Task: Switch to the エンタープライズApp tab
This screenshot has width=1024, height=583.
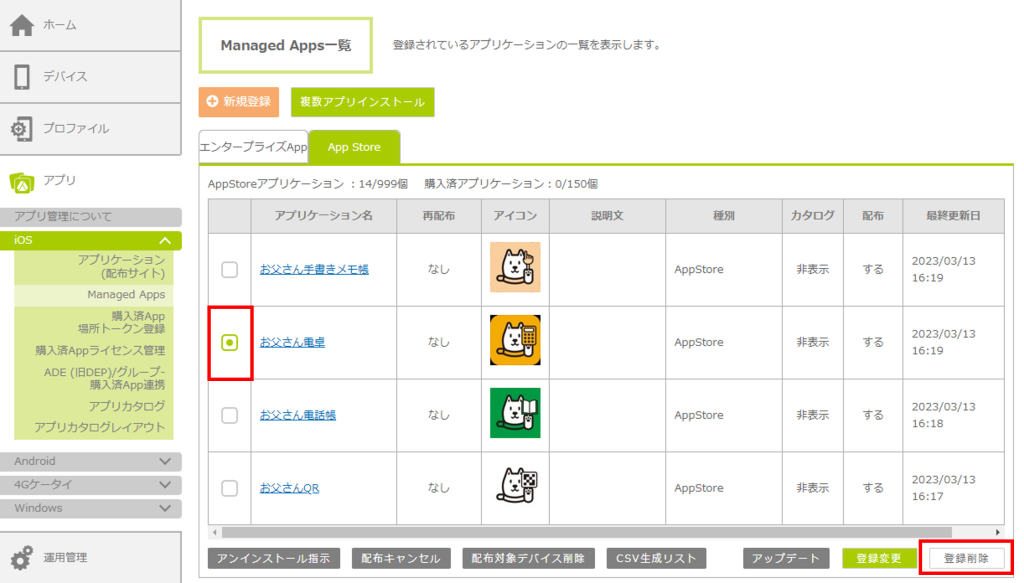Action: pos(253,147)
